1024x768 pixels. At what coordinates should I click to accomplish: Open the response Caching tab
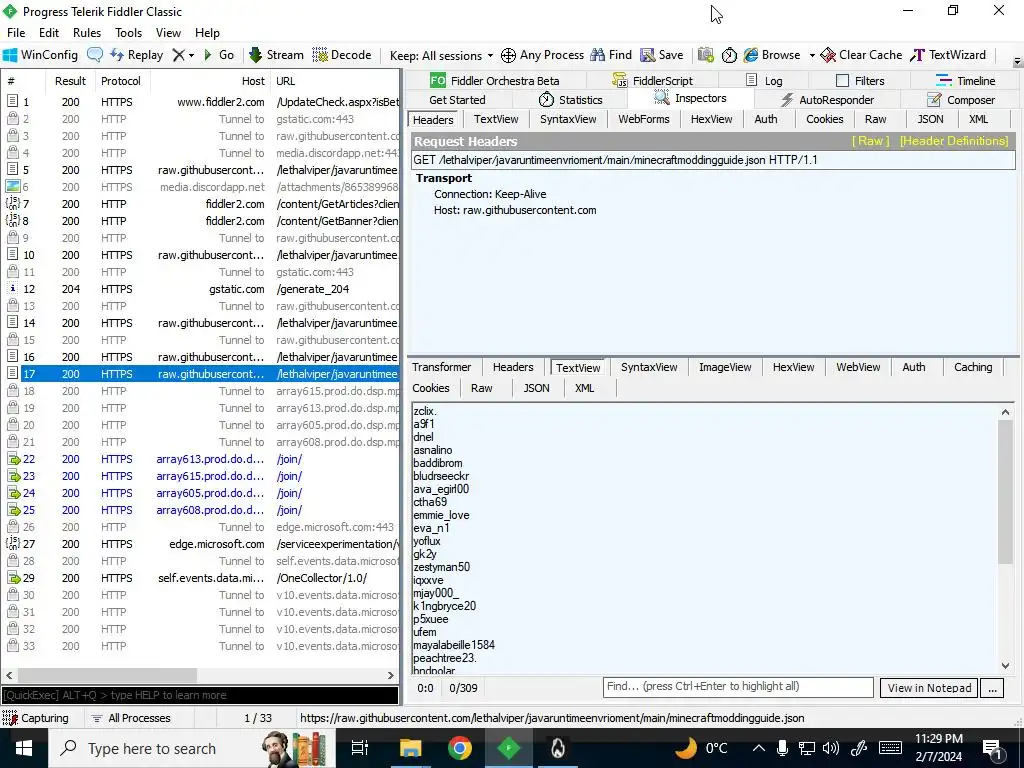click(x=972, y=367)
